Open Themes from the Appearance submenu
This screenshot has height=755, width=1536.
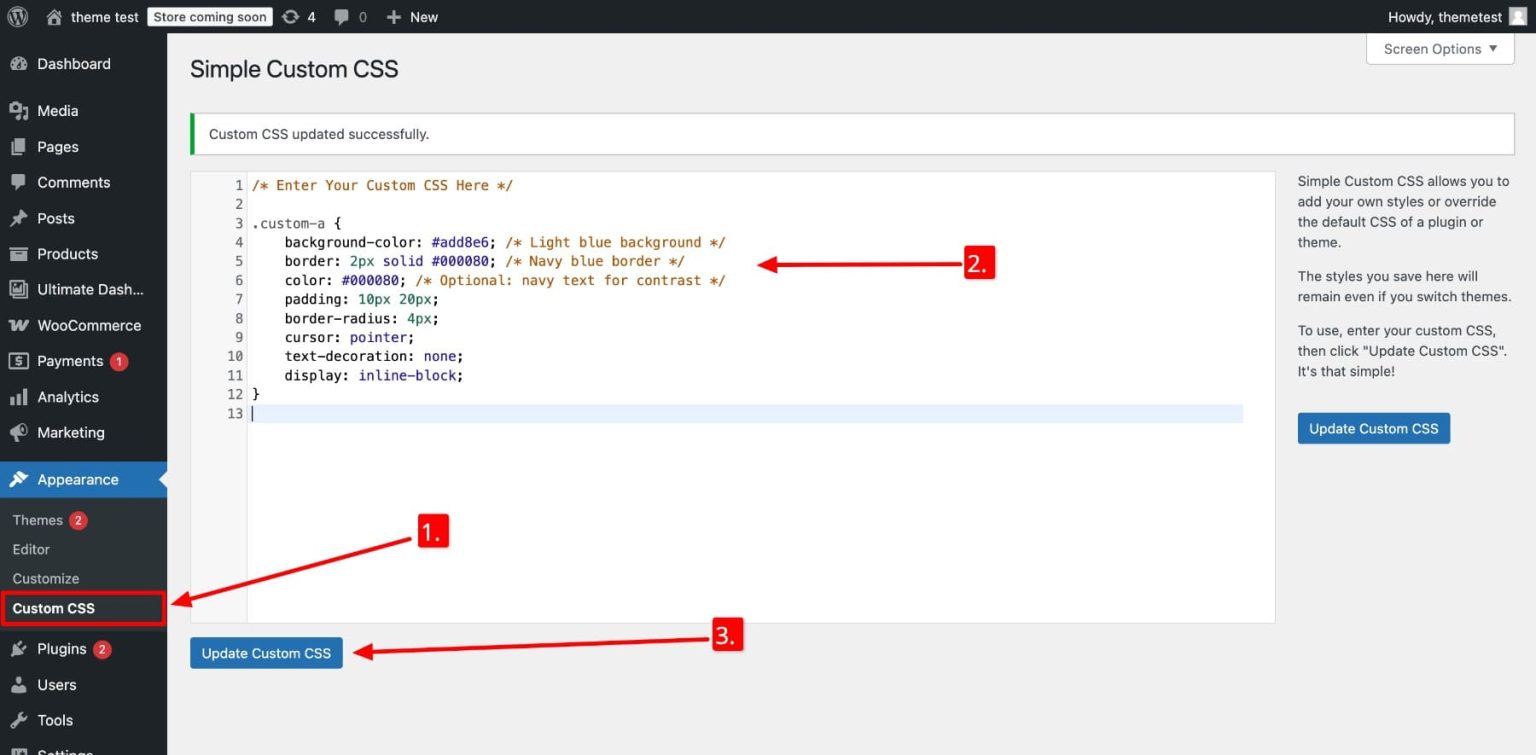(x=36, y=519)
